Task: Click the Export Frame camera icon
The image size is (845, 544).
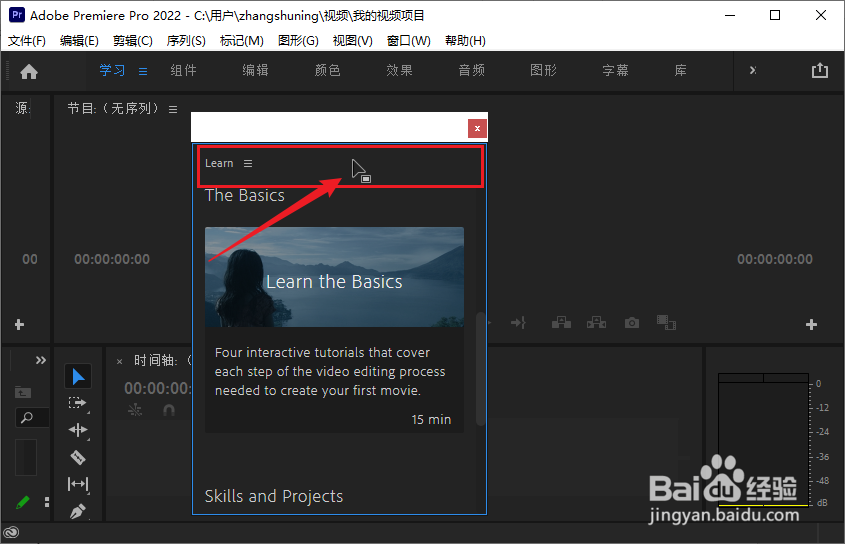Action: (632, 323)
